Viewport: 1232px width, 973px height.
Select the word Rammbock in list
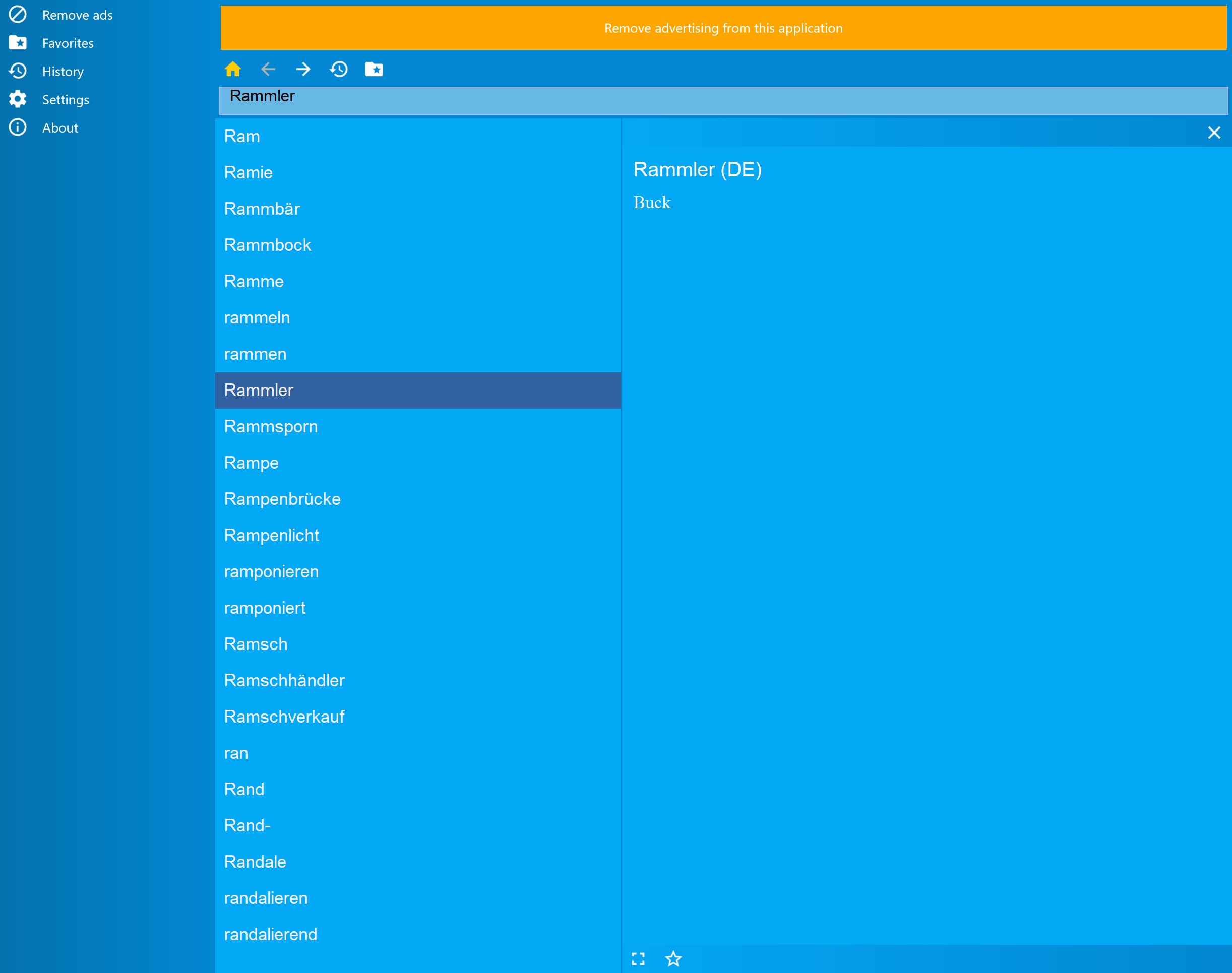(267, 245)
